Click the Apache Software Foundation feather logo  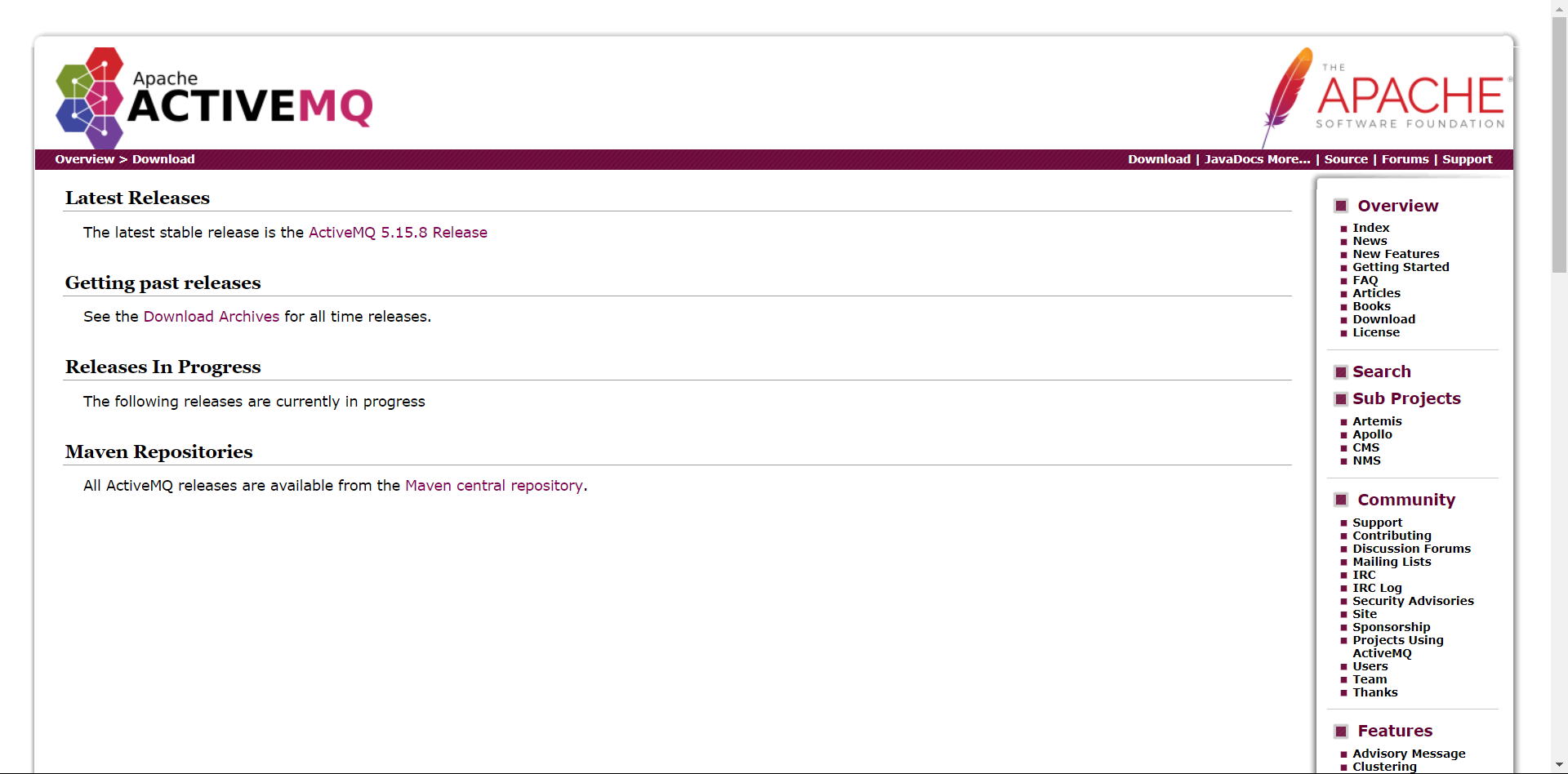(1386, 98)
